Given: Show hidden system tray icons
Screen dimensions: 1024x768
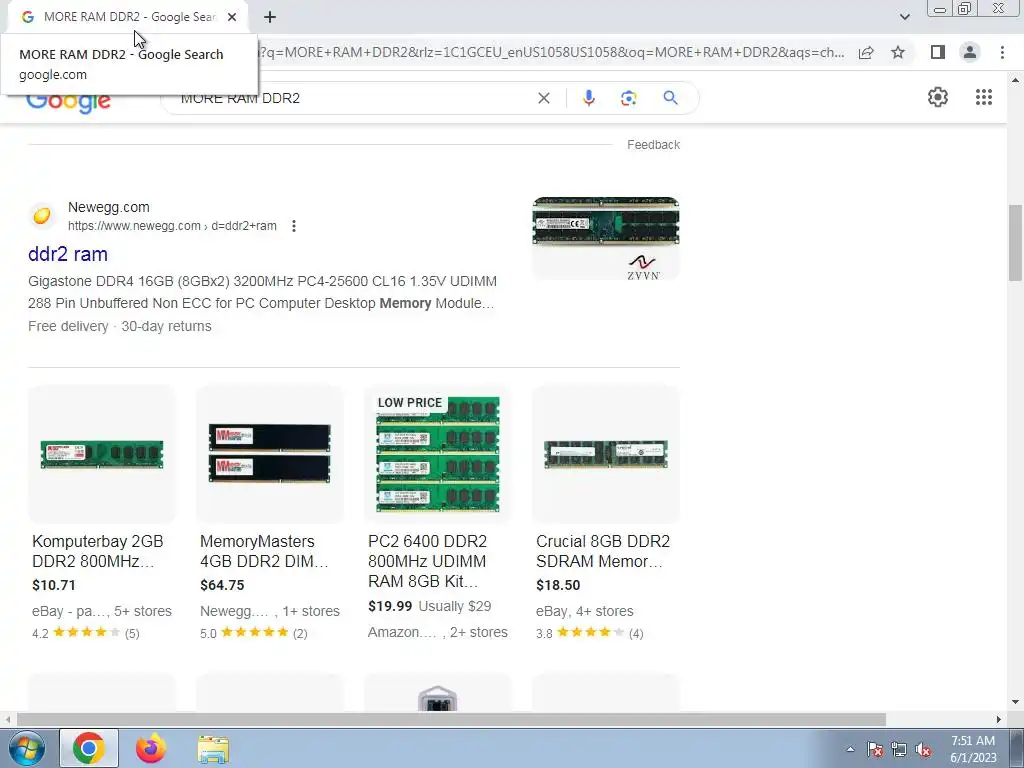Looking at the screenshot, I should [x=850, y=749].
